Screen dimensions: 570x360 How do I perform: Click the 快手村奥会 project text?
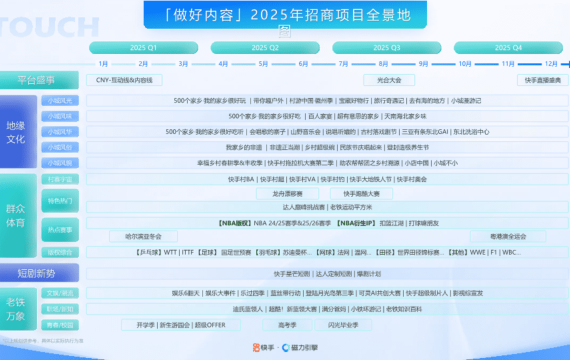point(412,179)
